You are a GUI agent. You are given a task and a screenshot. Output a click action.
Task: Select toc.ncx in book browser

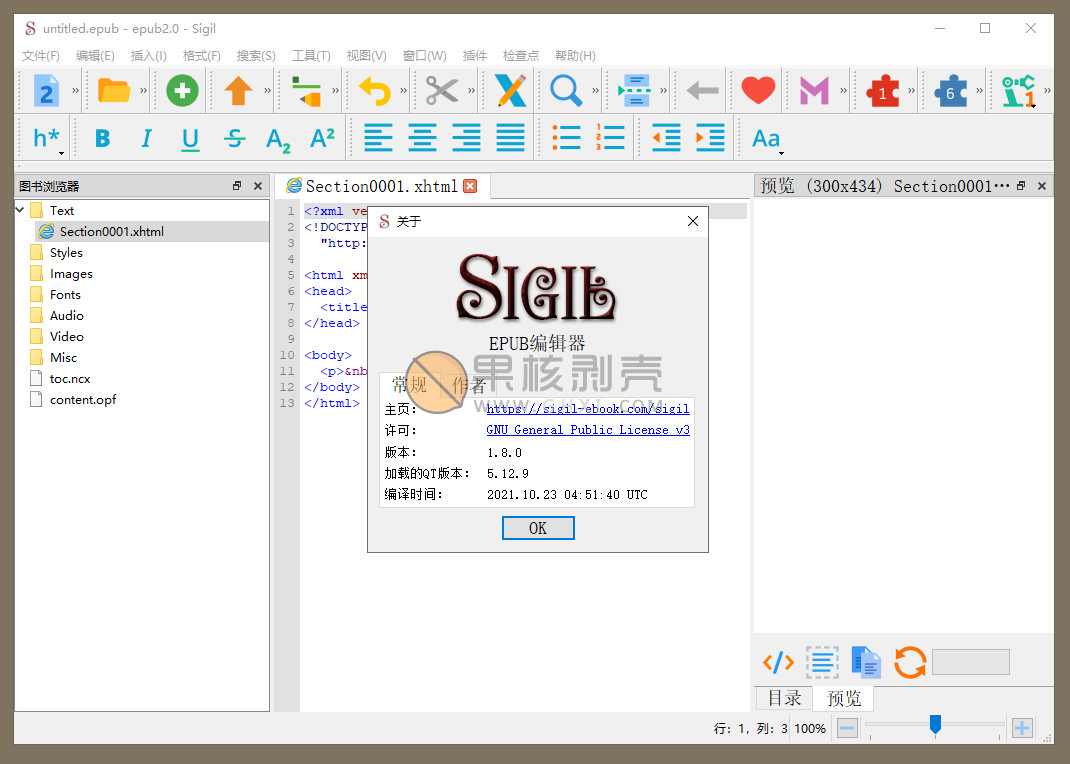tap(70, 379)
